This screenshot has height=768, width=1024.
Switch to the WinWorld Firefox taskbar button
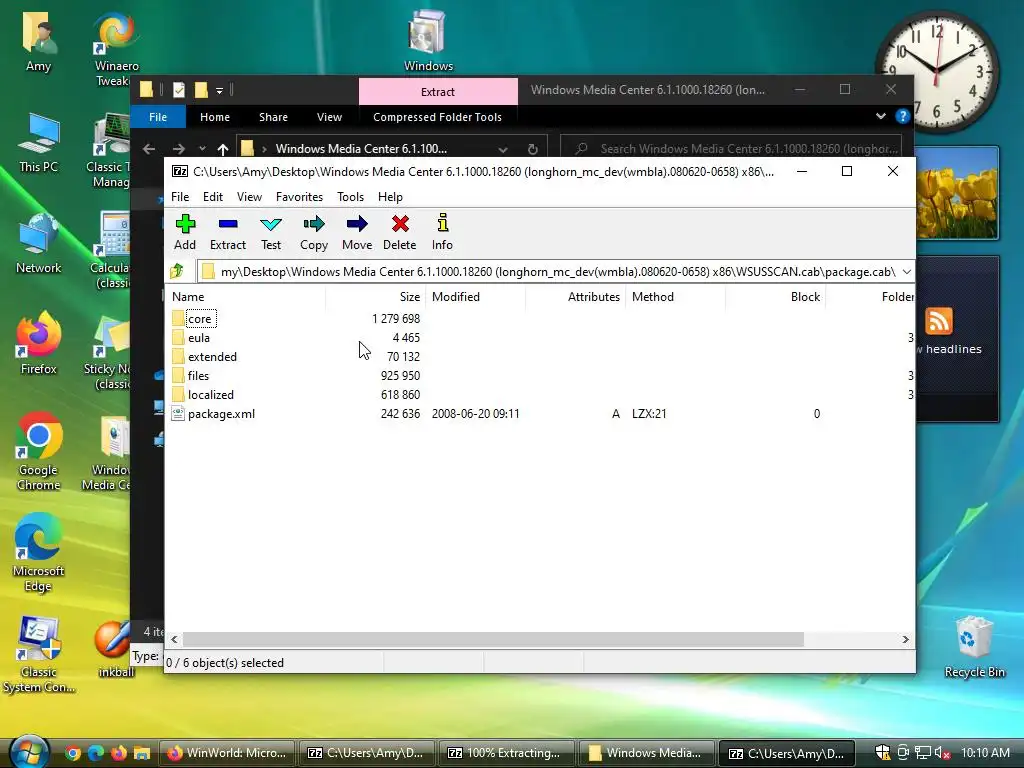pyautogui.click(x=227, y=753)
